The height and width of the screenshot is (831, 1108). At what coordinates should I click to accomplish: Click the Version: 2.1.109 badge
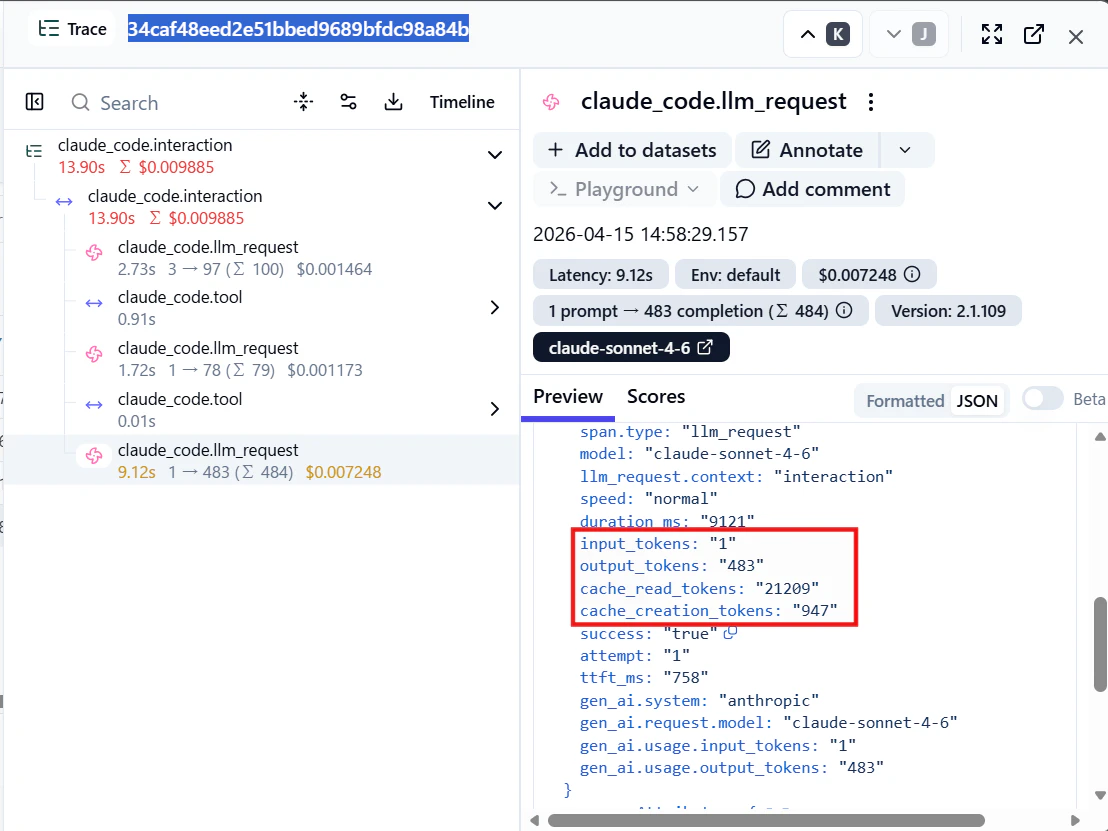[x=948, y=310]
